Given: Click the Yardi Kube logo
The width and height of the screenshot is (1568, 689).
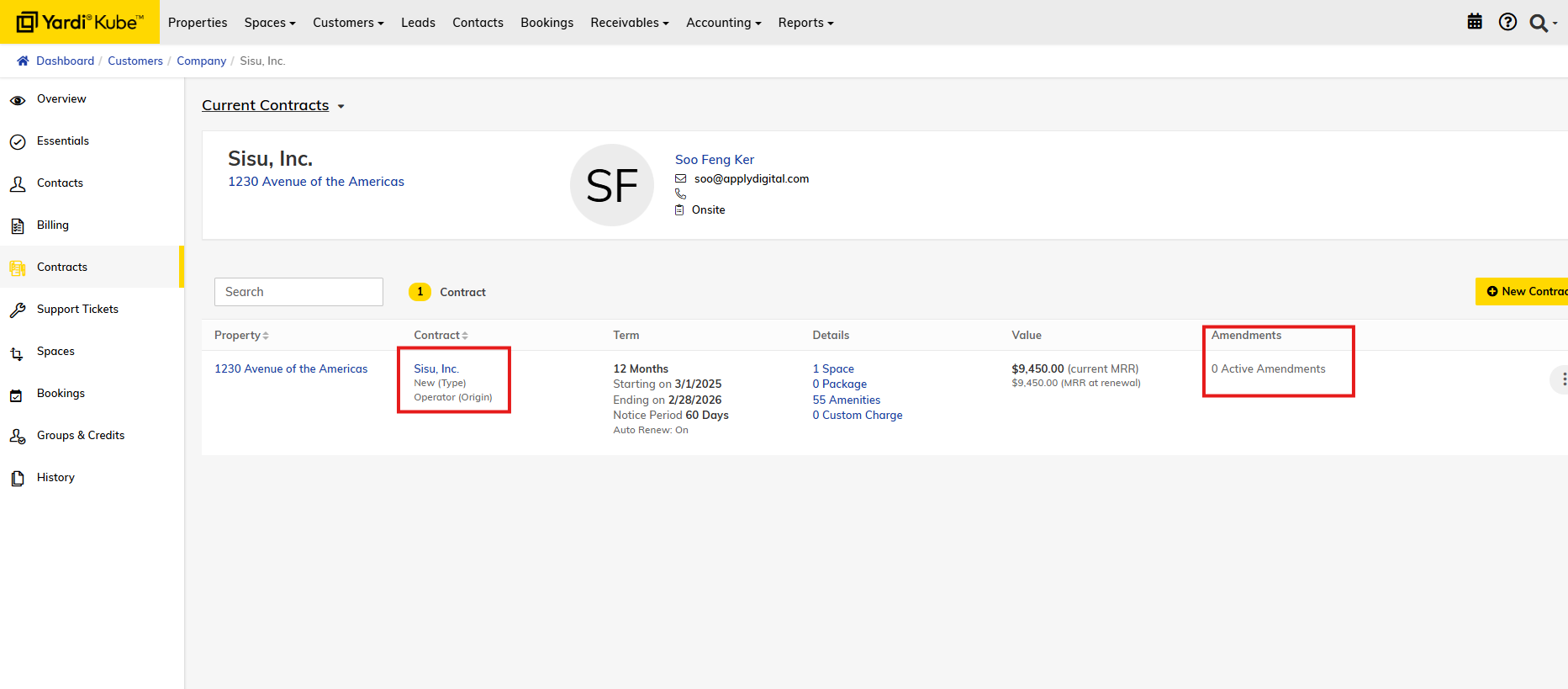Looking at the screenshot, I should (80, 22).
